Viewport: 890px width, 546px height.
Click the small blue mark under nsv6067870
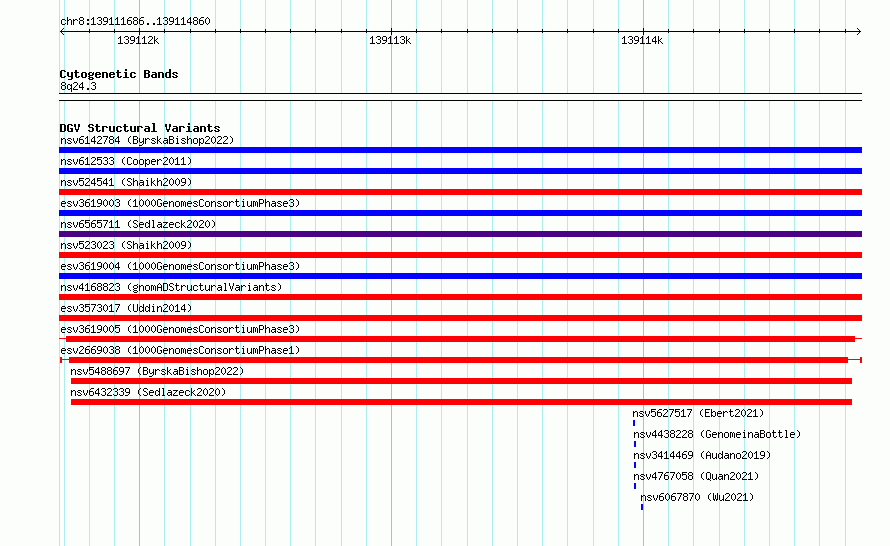coord(642,507)
